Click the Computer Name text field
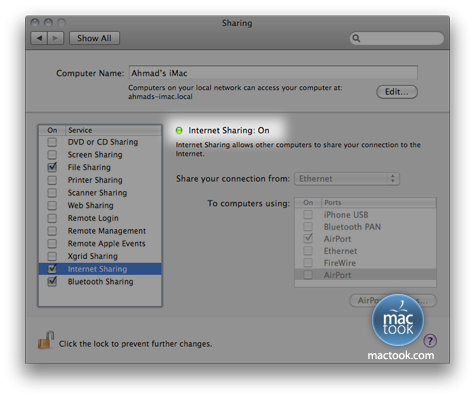 tap(273, 73)
